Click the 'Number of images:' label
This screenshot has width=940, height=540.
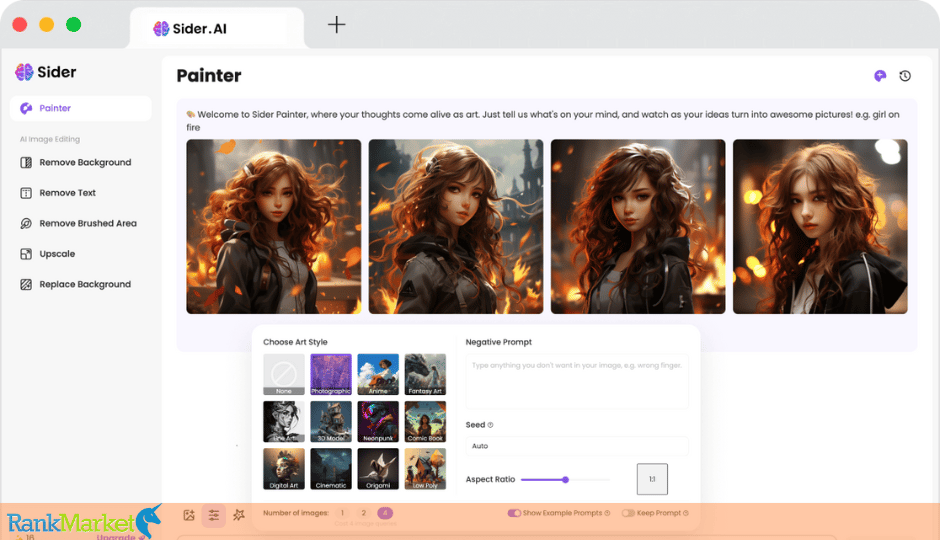[x=296, y=513]
